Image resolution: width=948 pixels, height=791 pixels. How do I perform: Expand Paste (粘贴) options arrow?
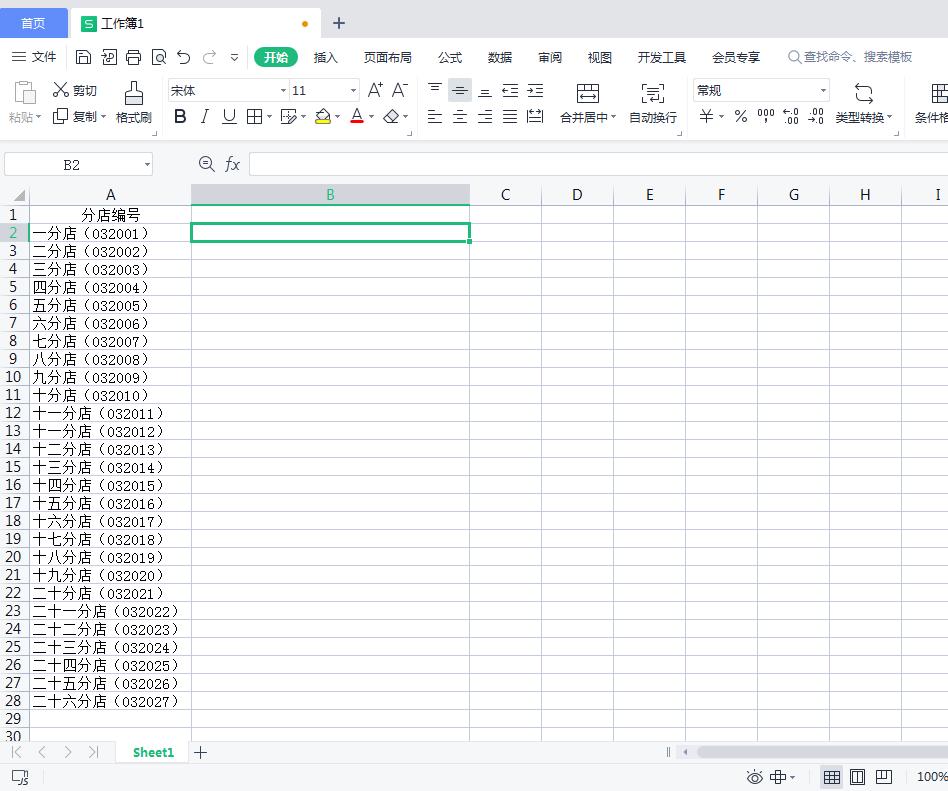point(38,117)
